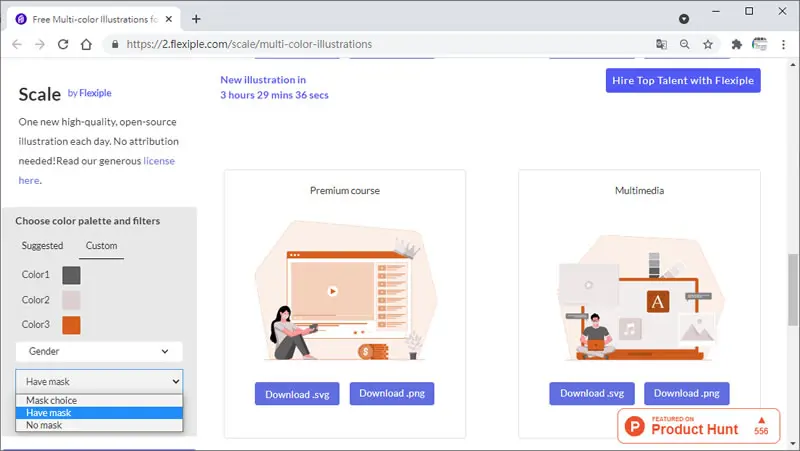Bookmark this page with the star icon
Viewport: 800px width, 451px height.
[x=708, y=44]
